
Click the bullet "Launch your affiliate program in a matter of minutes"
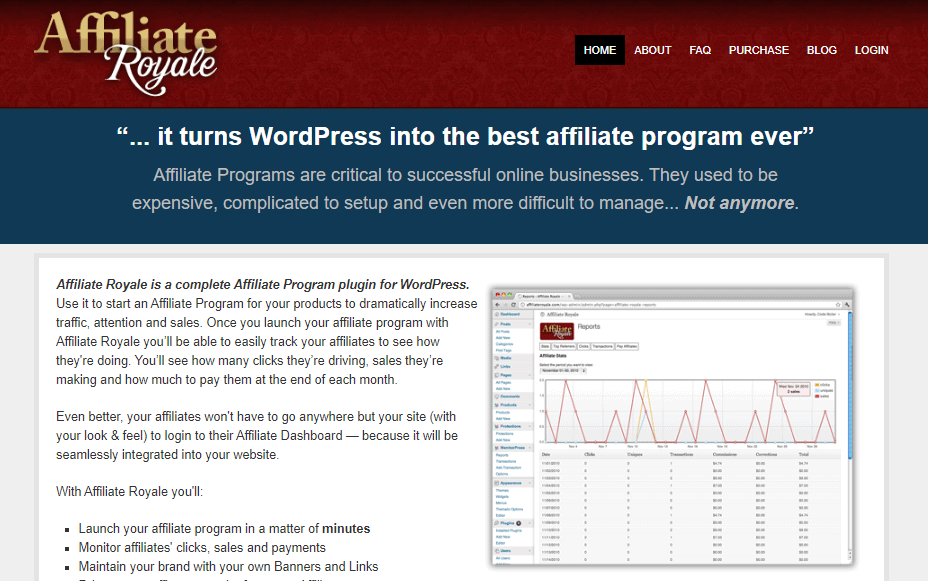pos(224,528)
